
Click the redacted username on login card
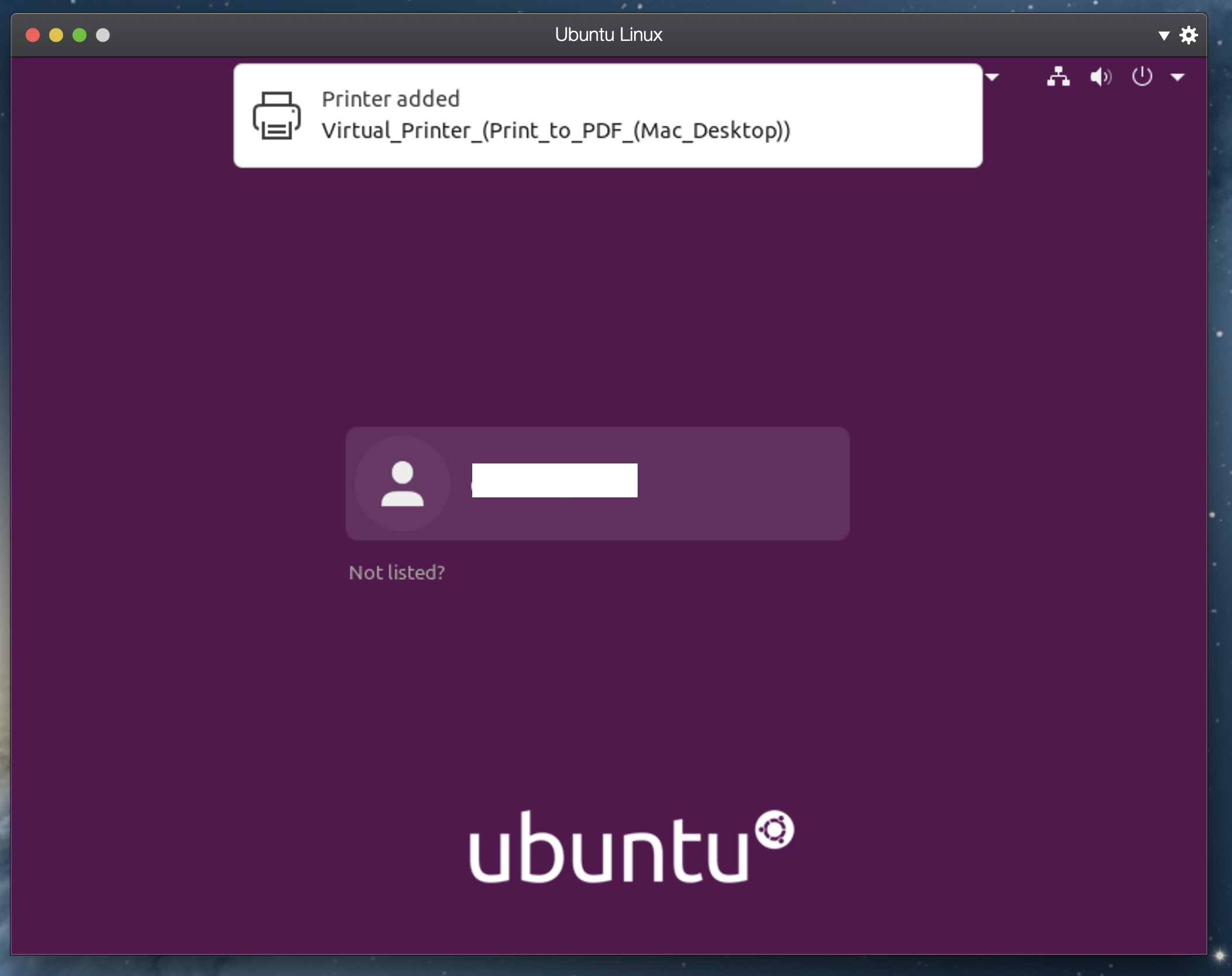554,480
